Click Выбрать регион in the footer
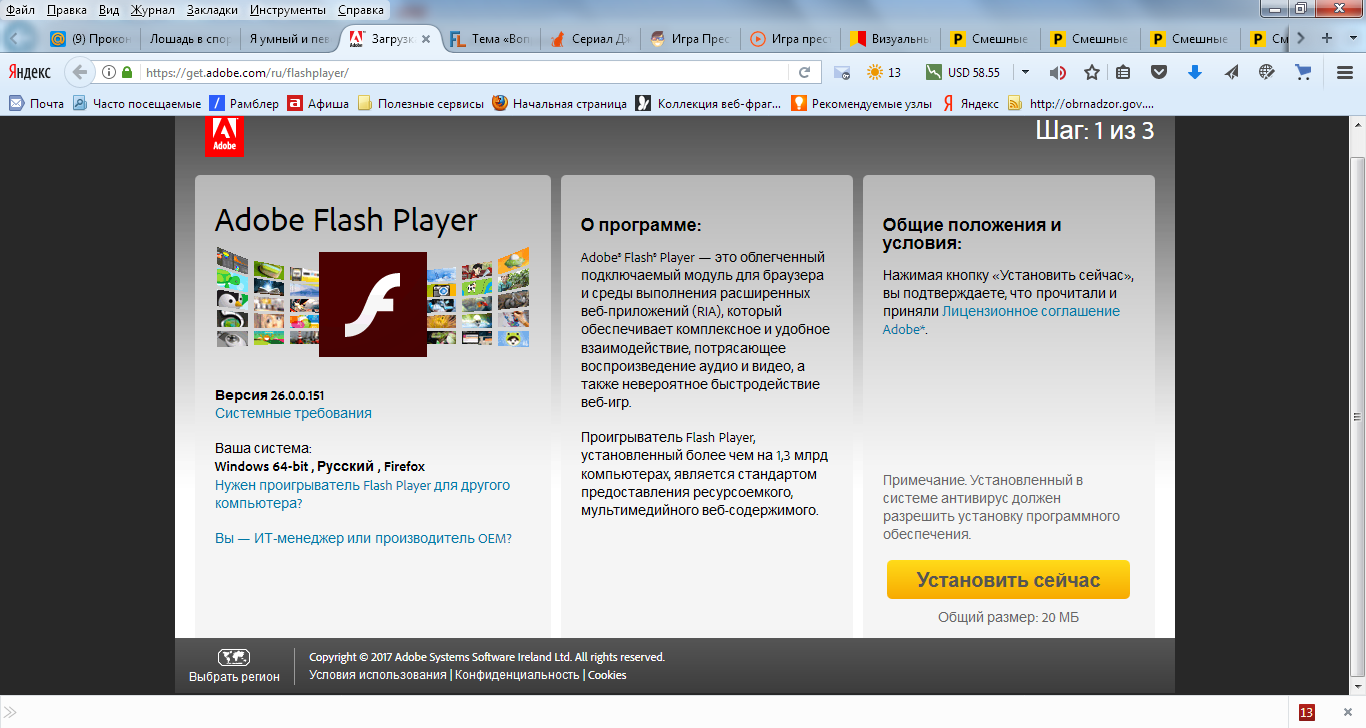 (x=234, y=677)
